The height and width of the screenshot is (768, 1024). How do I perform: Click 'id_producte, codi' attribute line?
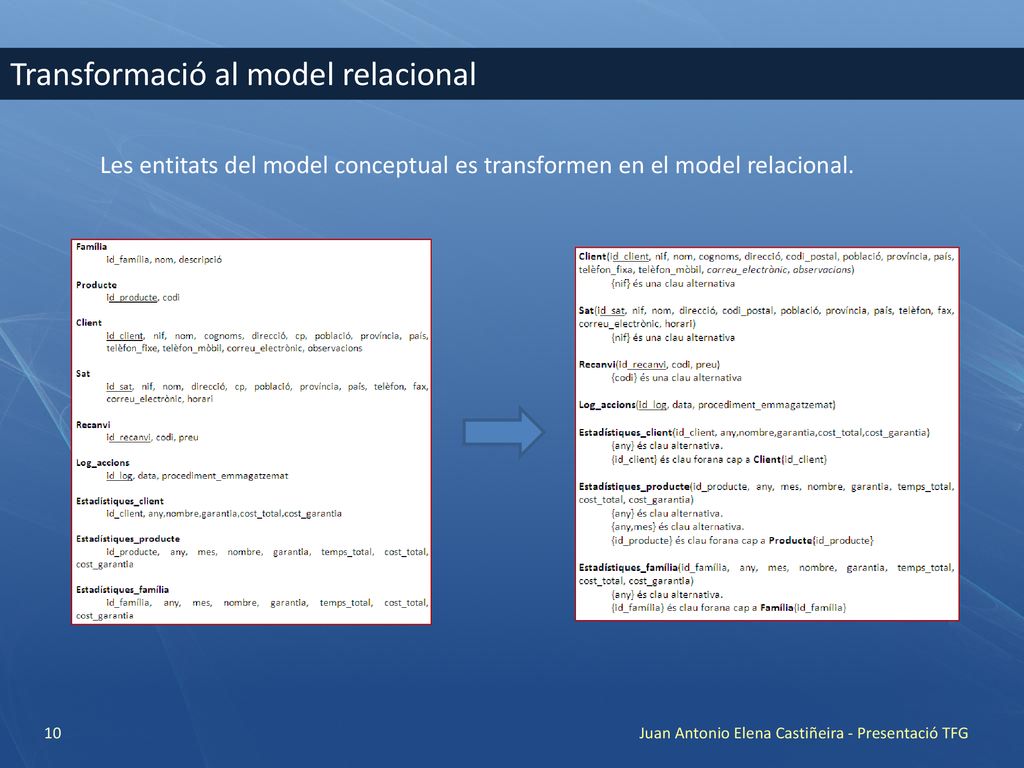tap(143, 297)
